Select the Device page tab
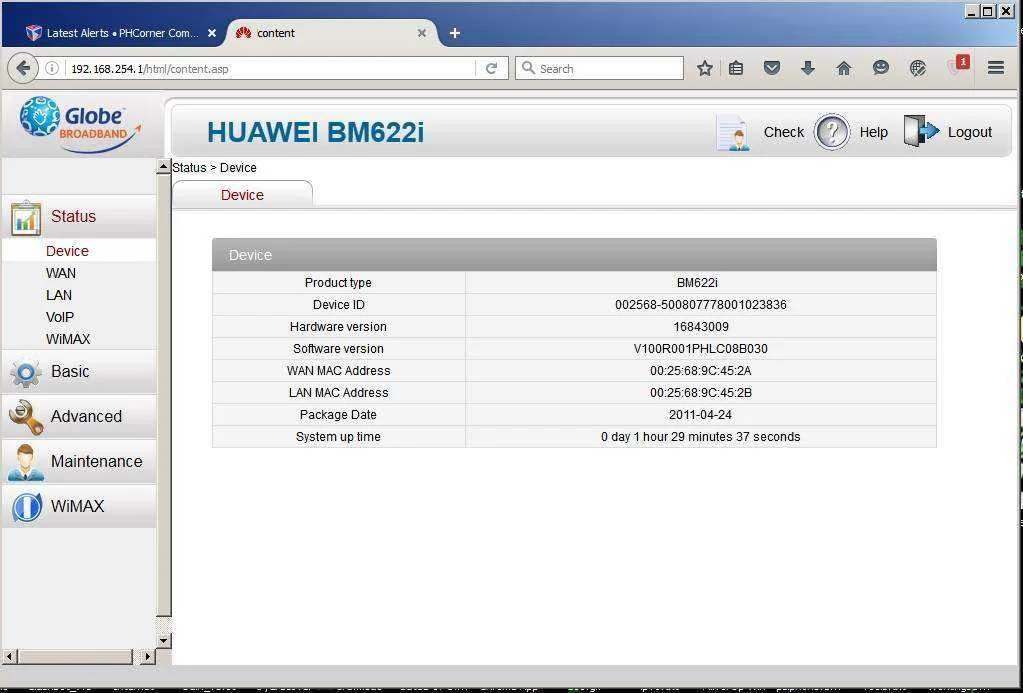 (x=242, y=194)
